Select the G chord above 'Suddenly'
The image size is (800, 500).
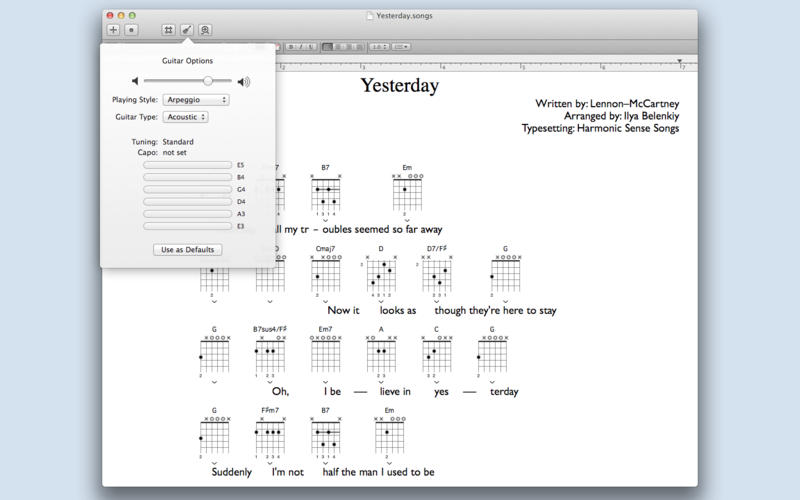point(214,434)
